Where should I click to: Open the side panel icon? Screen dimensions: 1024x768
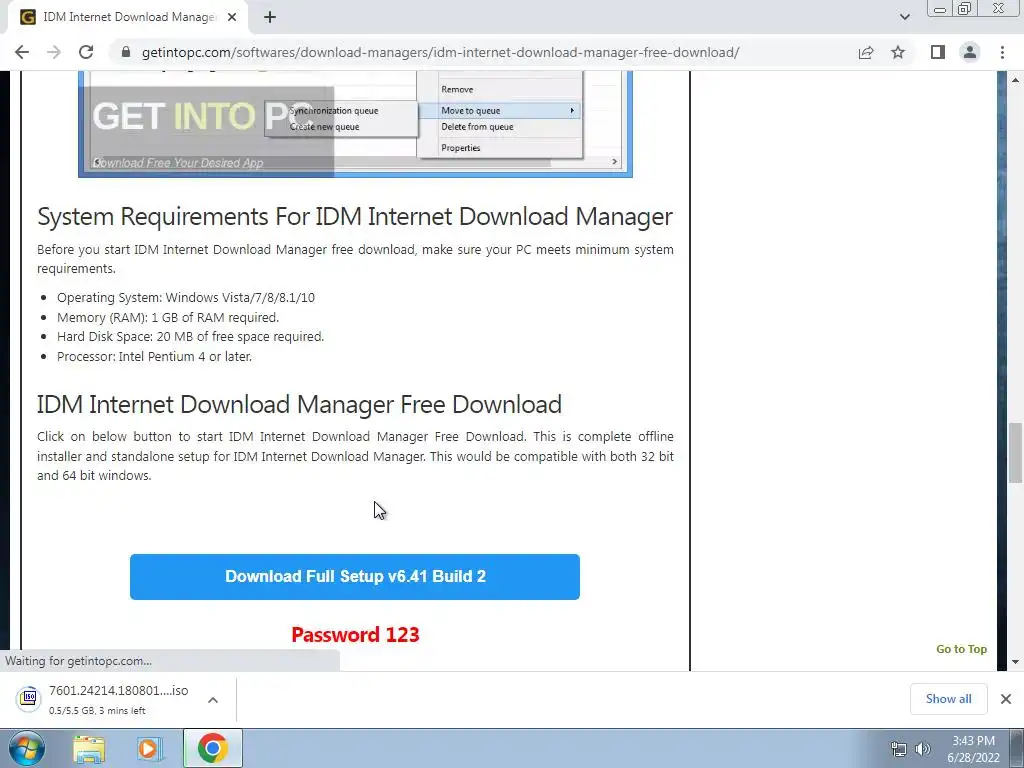[938, 52]
